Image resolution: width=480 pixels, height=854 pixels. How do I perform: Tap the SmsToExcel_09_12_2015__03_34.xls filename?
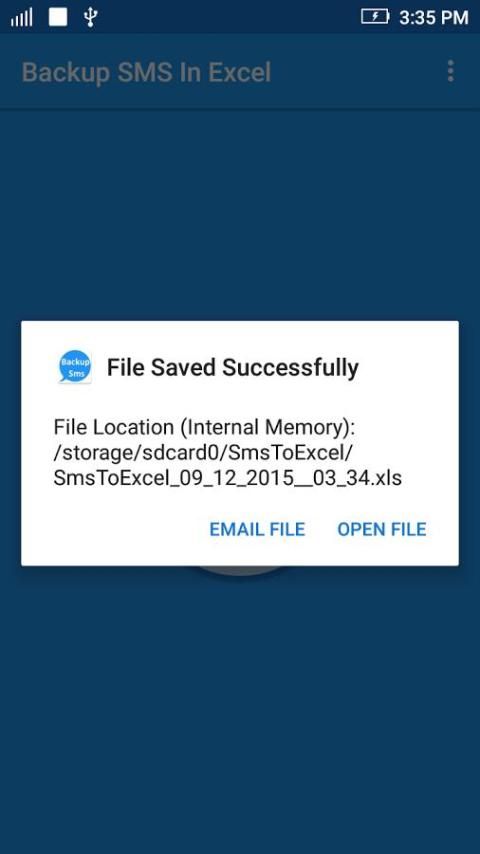[x=228, y=478]
